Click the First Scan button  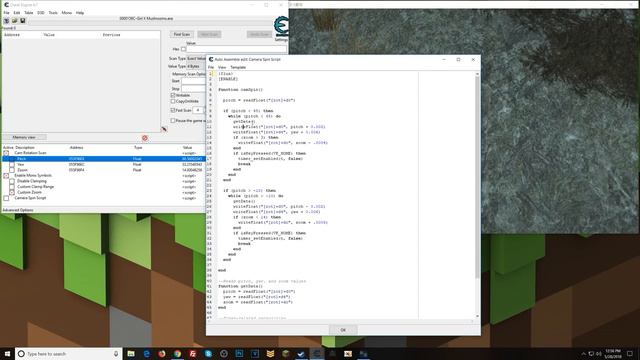coord(182,34)
